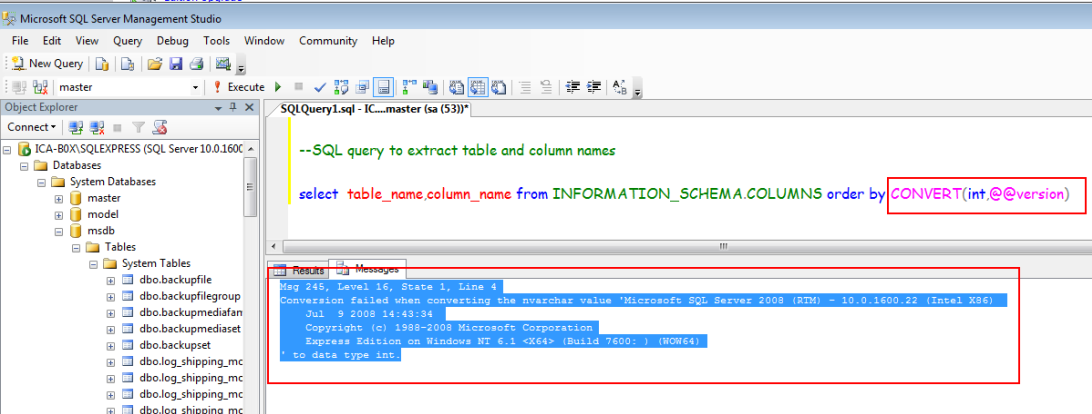
Task: Switch to the Messages tab
Action: coord(368,268)
